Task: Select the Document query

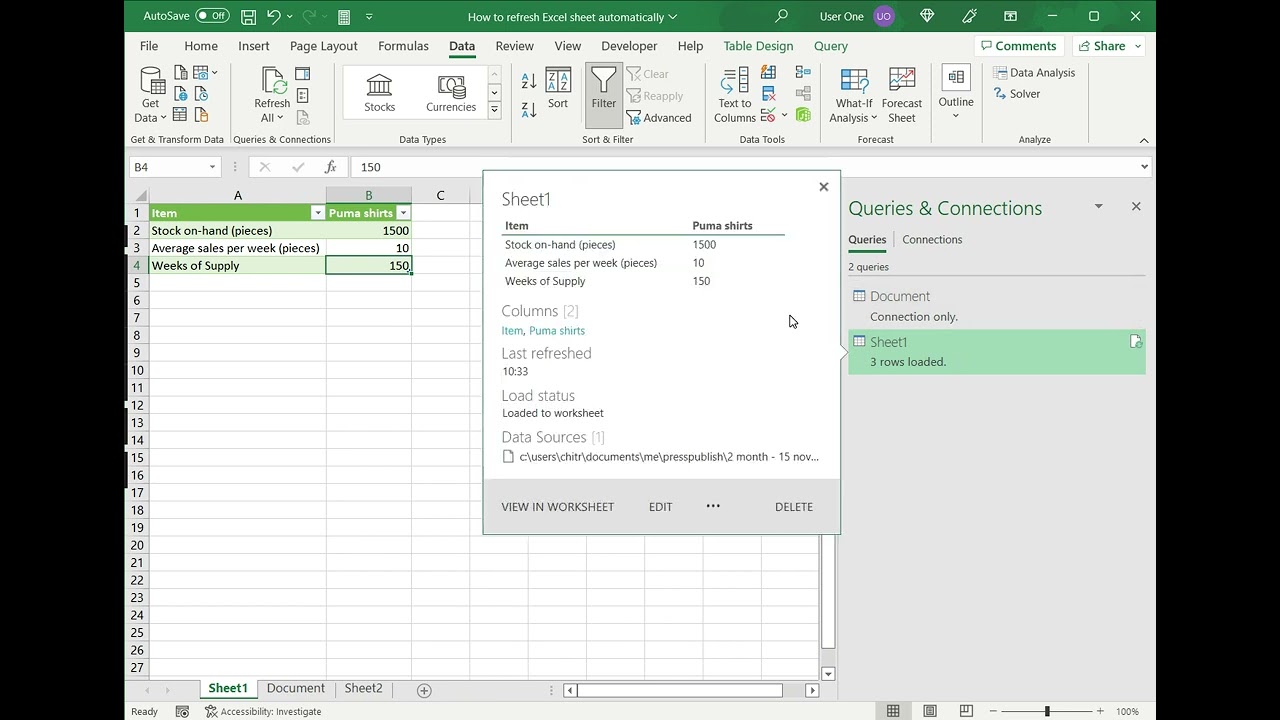Action: 997,306
